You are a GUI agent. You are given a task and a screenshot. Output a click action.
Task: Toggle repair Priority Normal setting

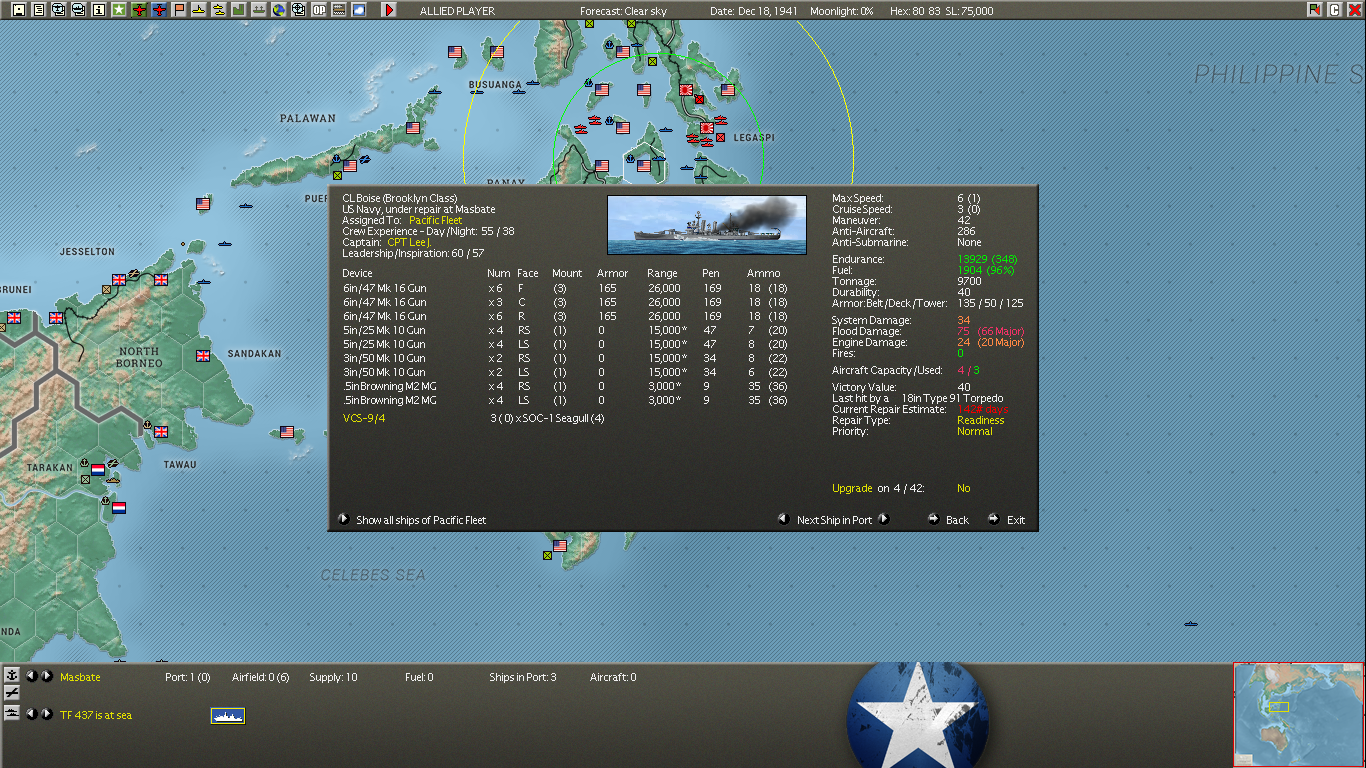tap(975, 431)
